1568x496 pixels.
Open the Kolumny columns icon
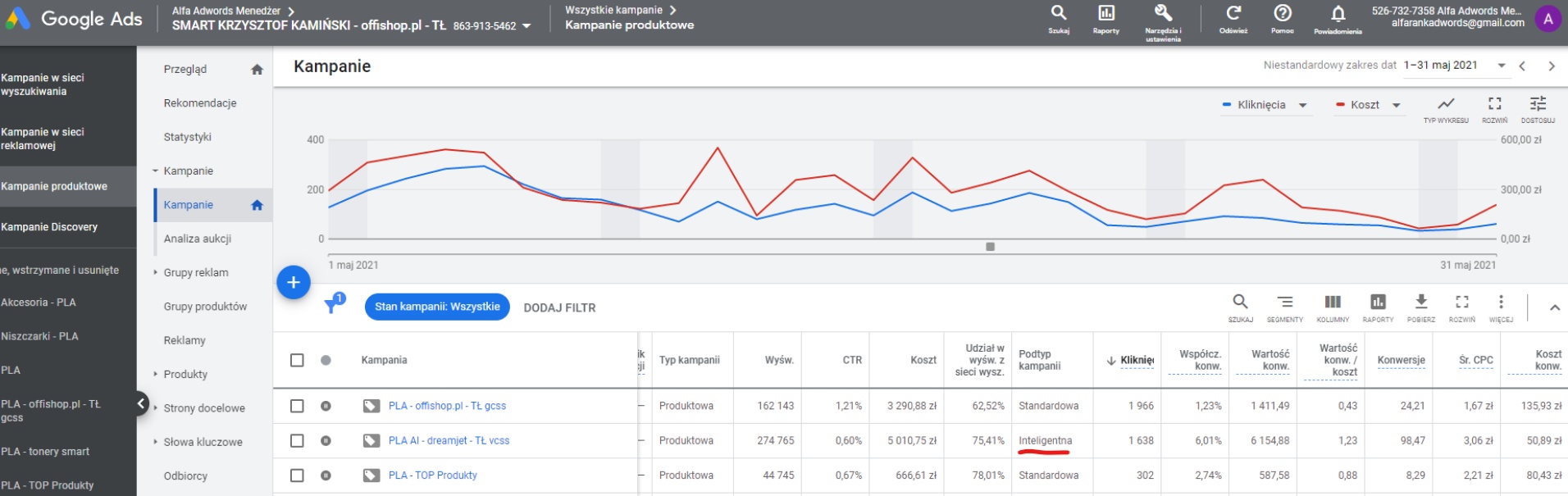(1333, 303)
